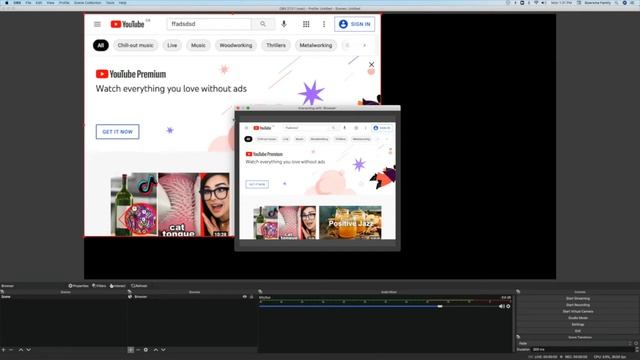Screen dimensions: 640x360
Task: Click the Mic/Aux volume slider handle
Action: point(440,306)
